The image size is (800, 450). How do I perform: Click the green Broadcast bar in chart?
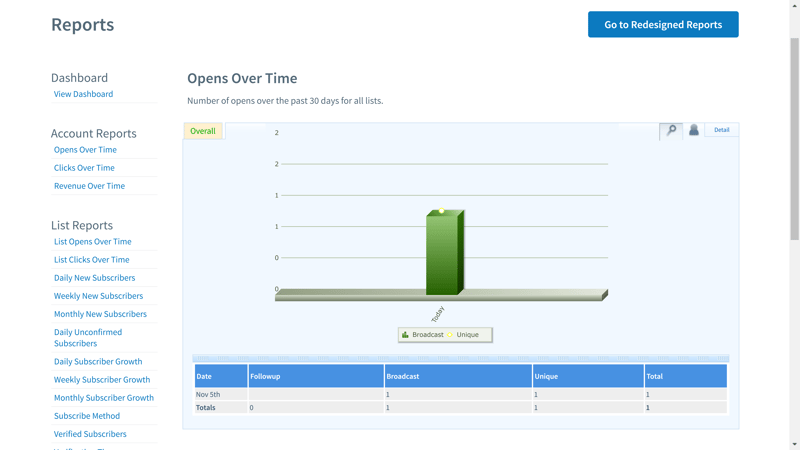442,255
